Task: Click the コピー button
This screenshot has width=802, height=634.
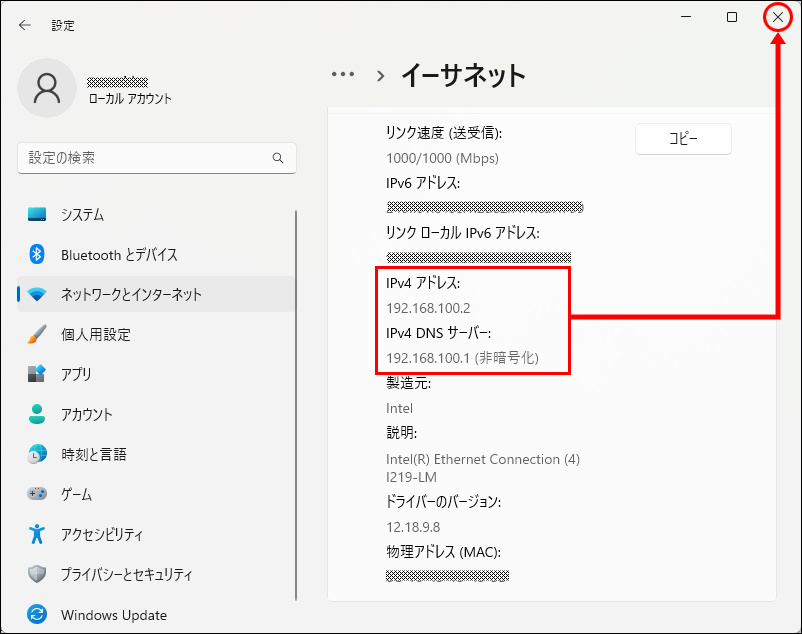Action: pos(683,140)
